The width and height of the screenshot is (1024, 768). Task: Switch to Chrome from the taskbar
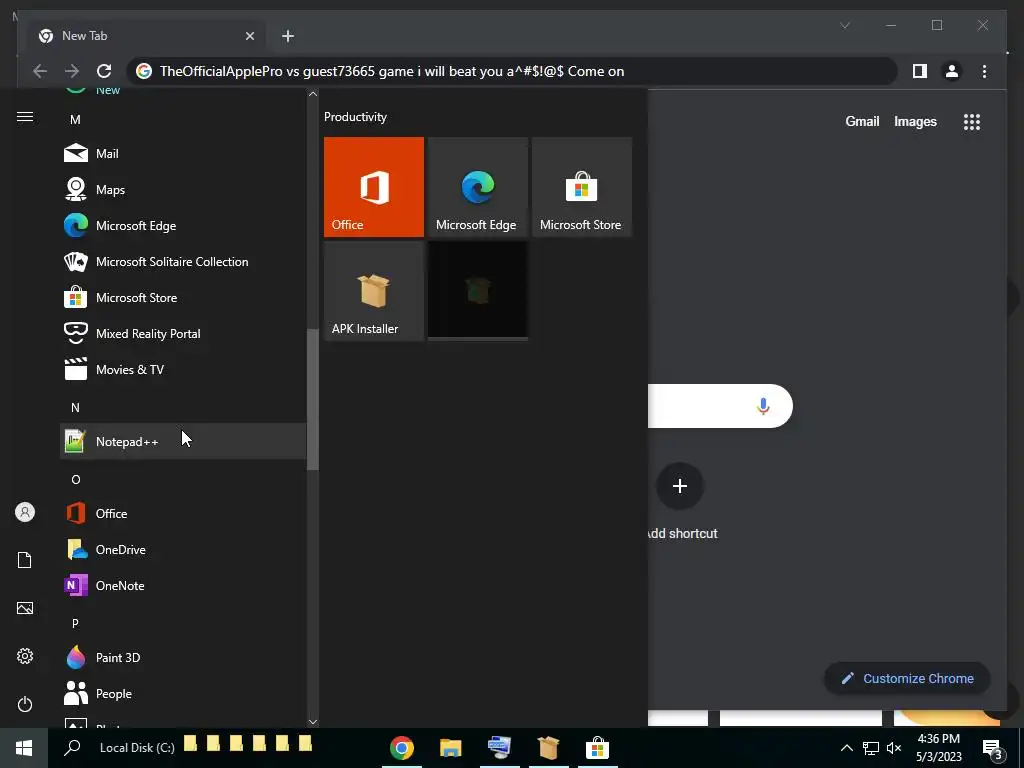[402, 748]
